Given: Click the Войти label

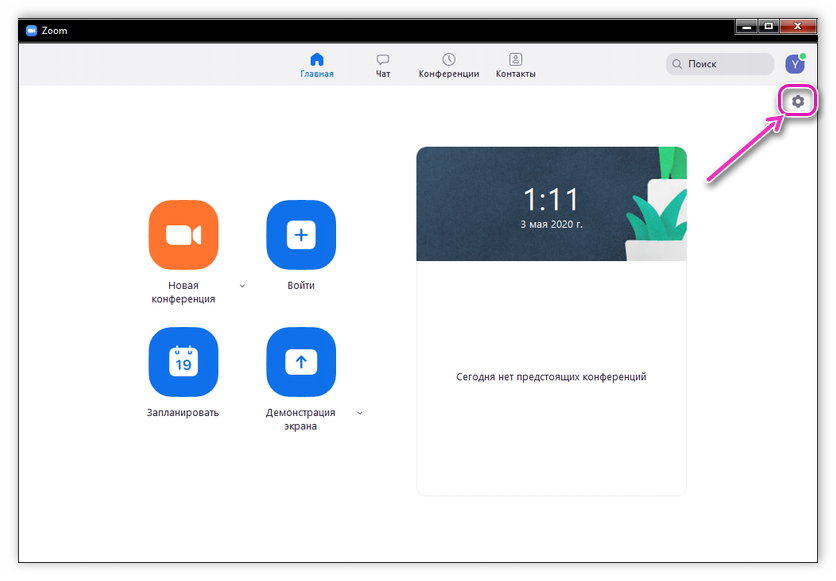Looking at the screenshot, I should coord(301,285).
